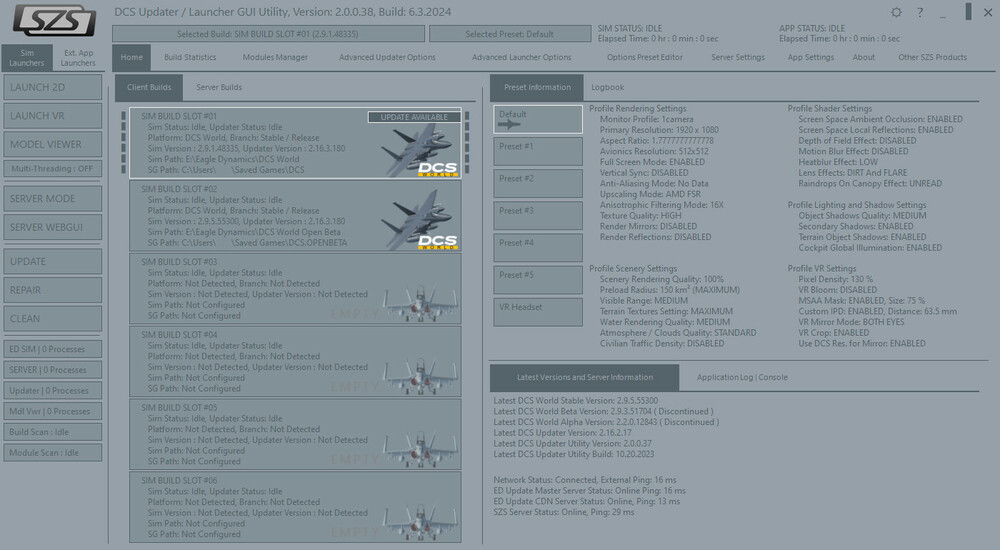This screenshot has height=550, width=1000.
Task: Select the Server Builds tab
Action: coord(219,87)
